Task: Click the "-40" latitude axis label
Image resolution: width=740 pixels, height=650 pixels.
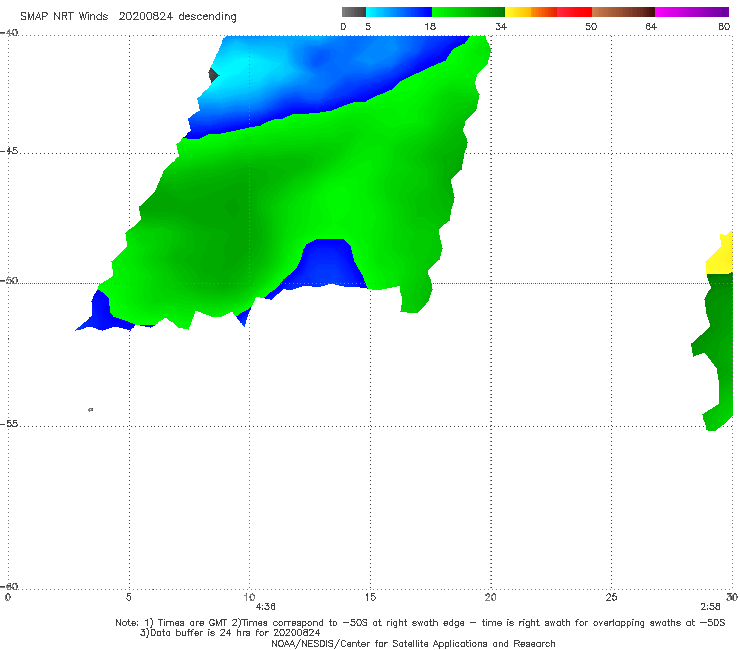Action: click(x=9, y=33)
